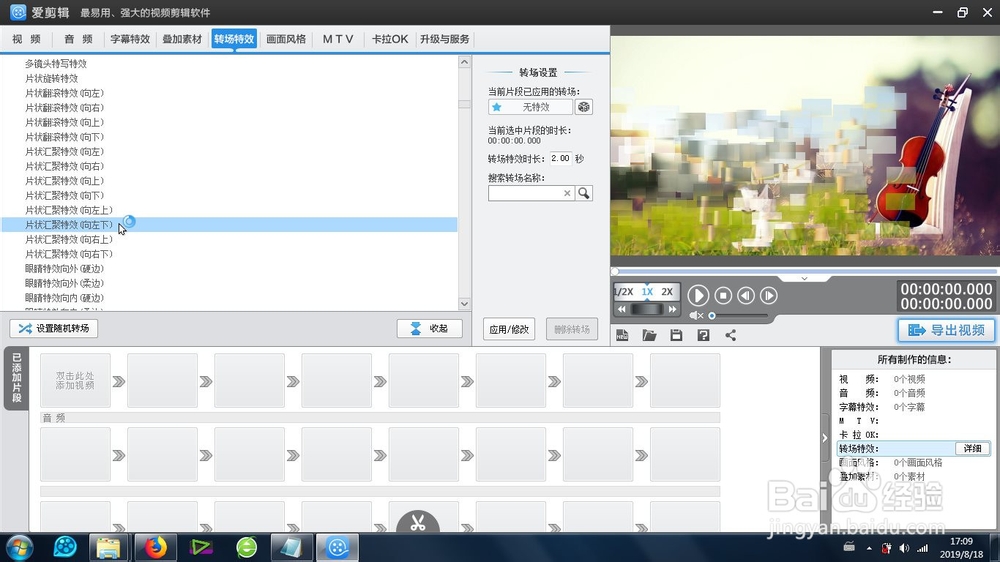Click the taskbar volume tray icon

[x=904, y=548]
